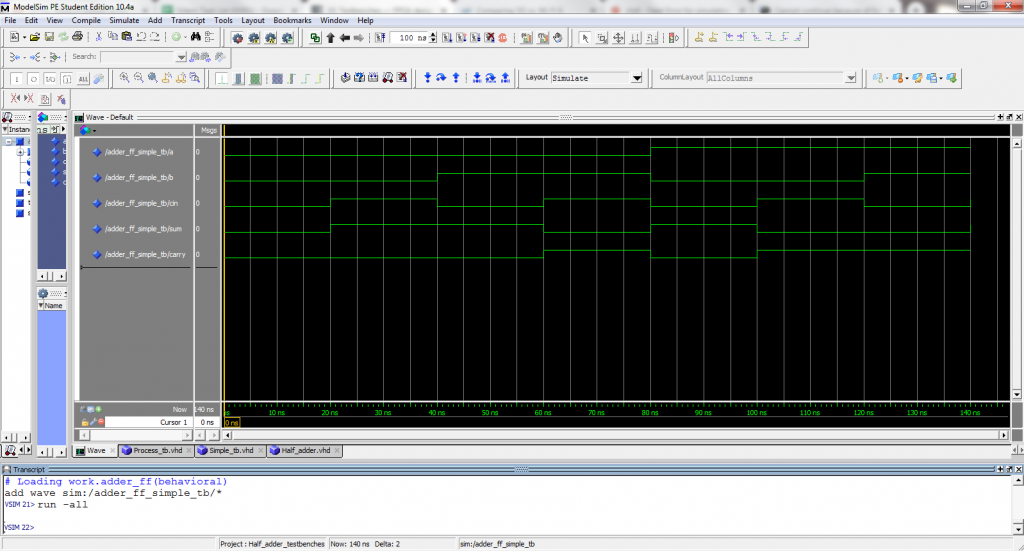Click the Paste clipboard icon
Image resolution: width=1024 pixels, height=551 pixels.
[127, 38]
